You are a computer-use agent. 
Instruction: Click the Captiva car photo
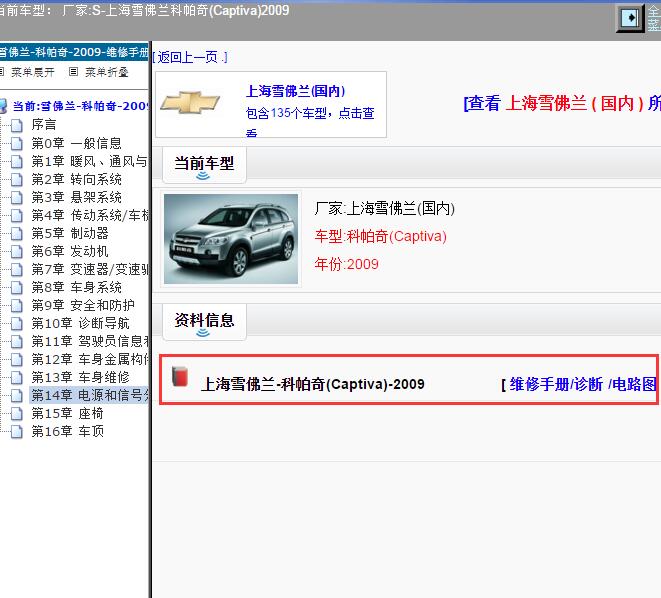click(x=231, y=239)
